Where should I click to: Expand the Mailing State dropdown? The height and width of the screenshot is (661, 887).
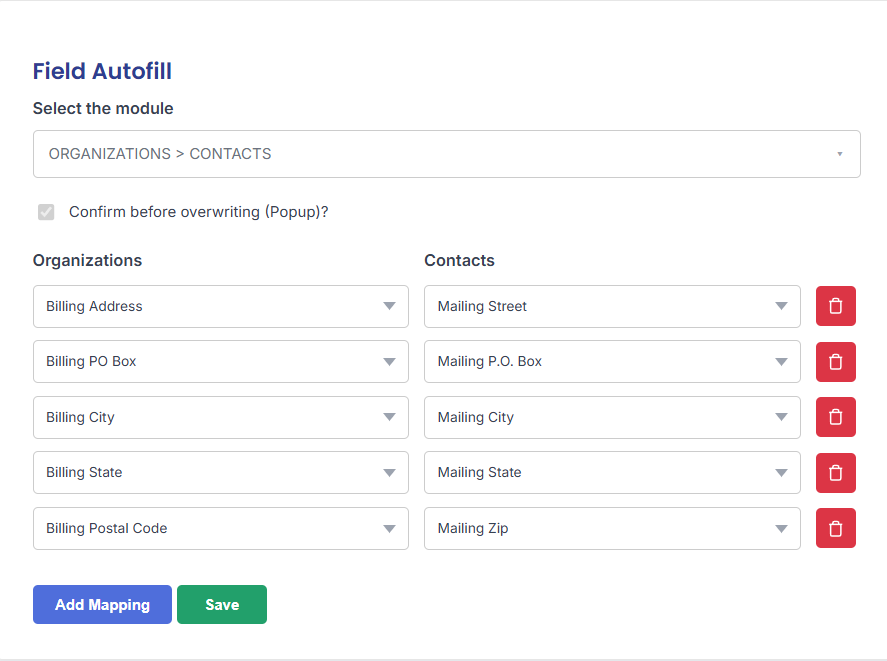(x=613, y=473)
